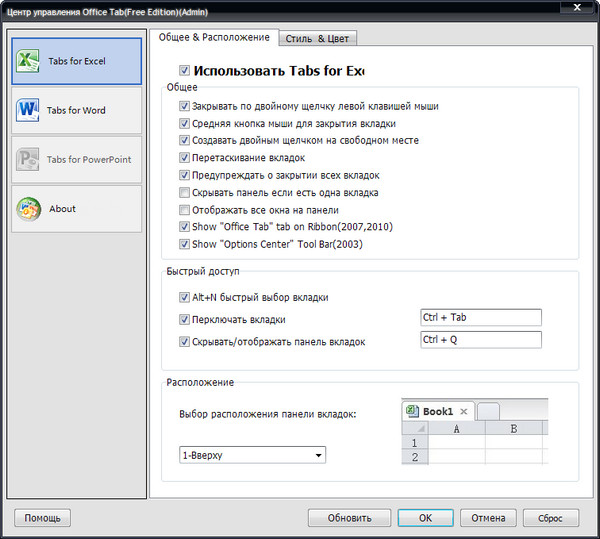Viewport: 600px width, 539px height.
Task: Uncheck 'Alt+N быстрый выбор вкладки'
Action: [x=184, y=297]
